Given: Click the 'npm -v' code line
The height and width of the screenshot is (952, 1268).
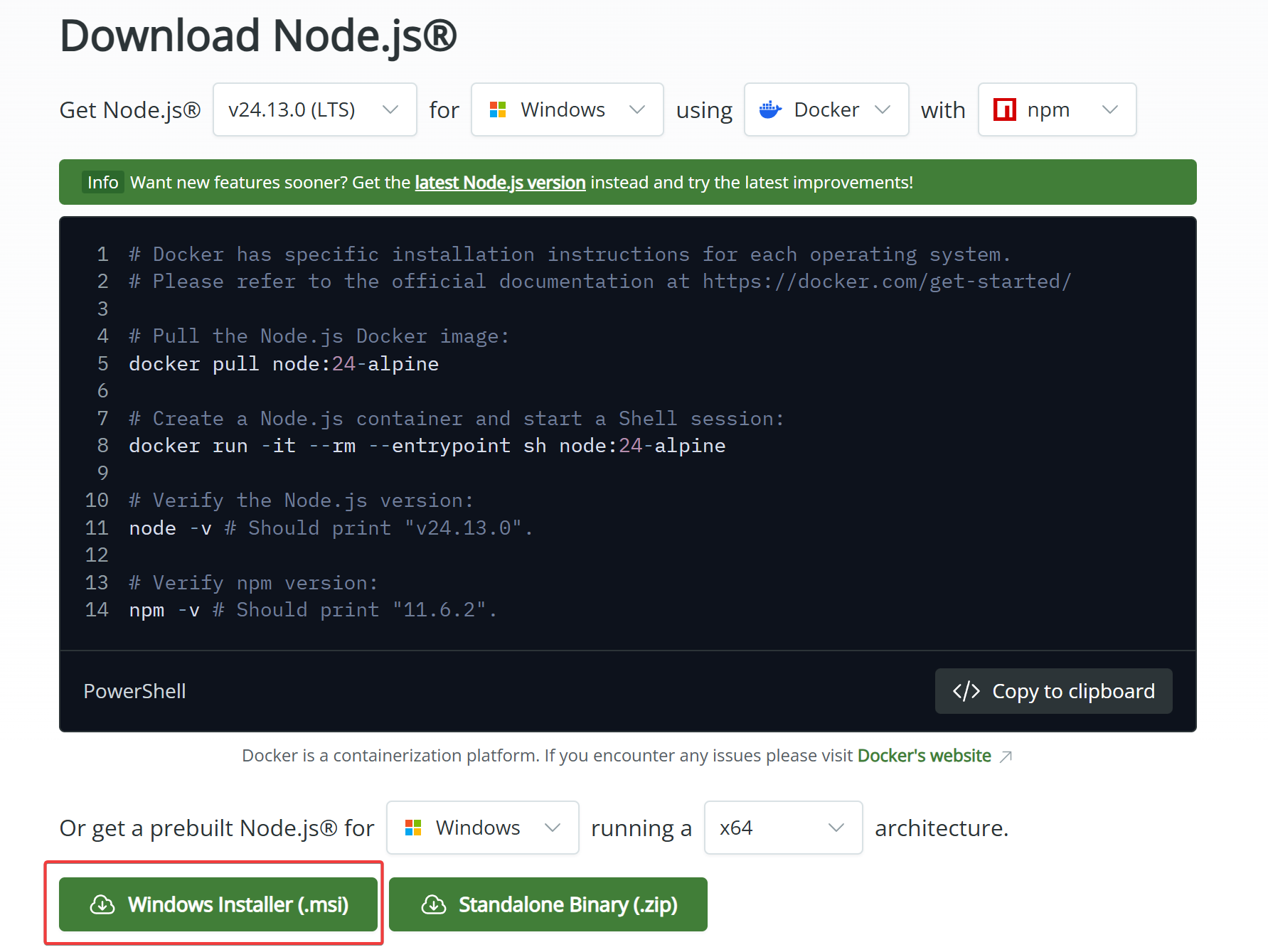Looking at the screenshot, I should 313,610.
